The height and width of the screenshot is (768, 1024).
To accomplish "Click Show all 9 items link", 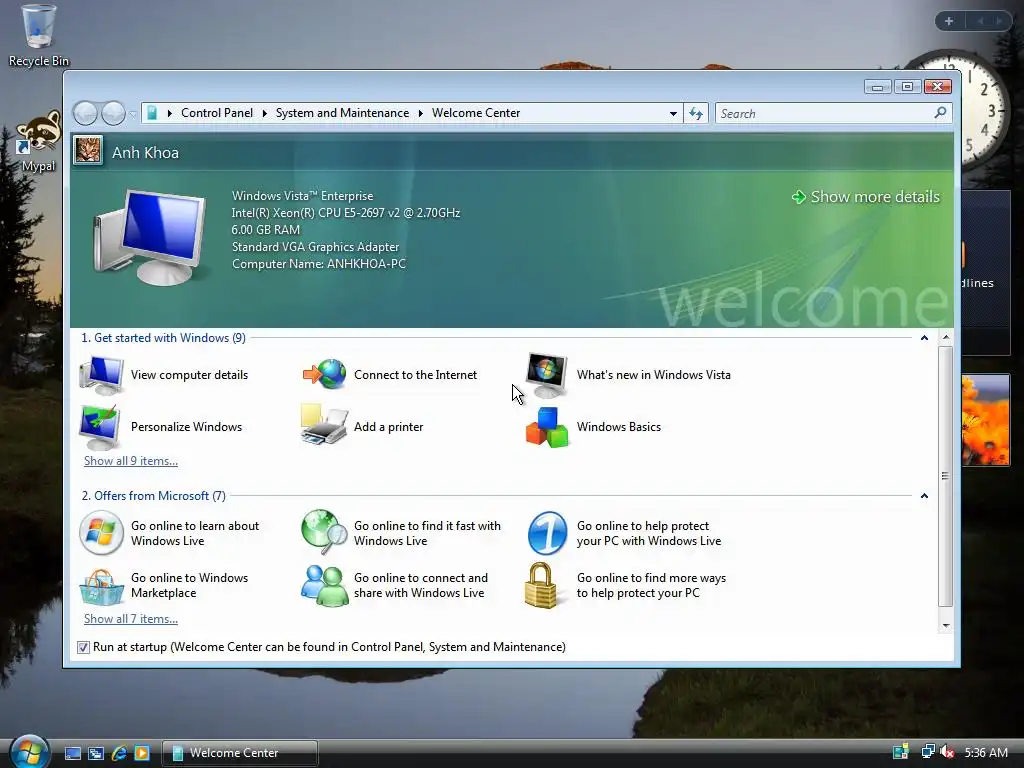I will click(x=131, y=460).
